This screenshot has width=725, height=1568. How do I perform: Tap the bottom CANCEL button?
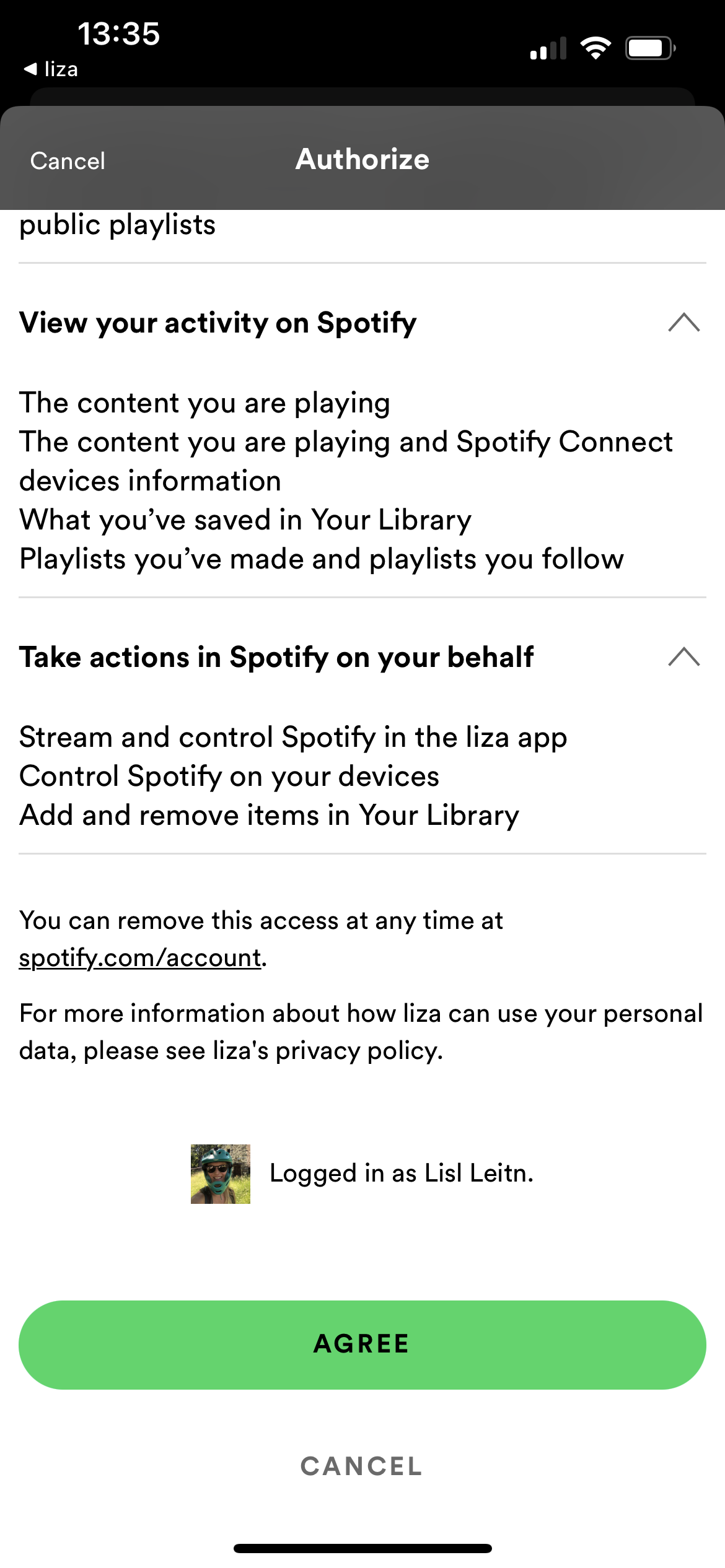(x=362, y=1466)
